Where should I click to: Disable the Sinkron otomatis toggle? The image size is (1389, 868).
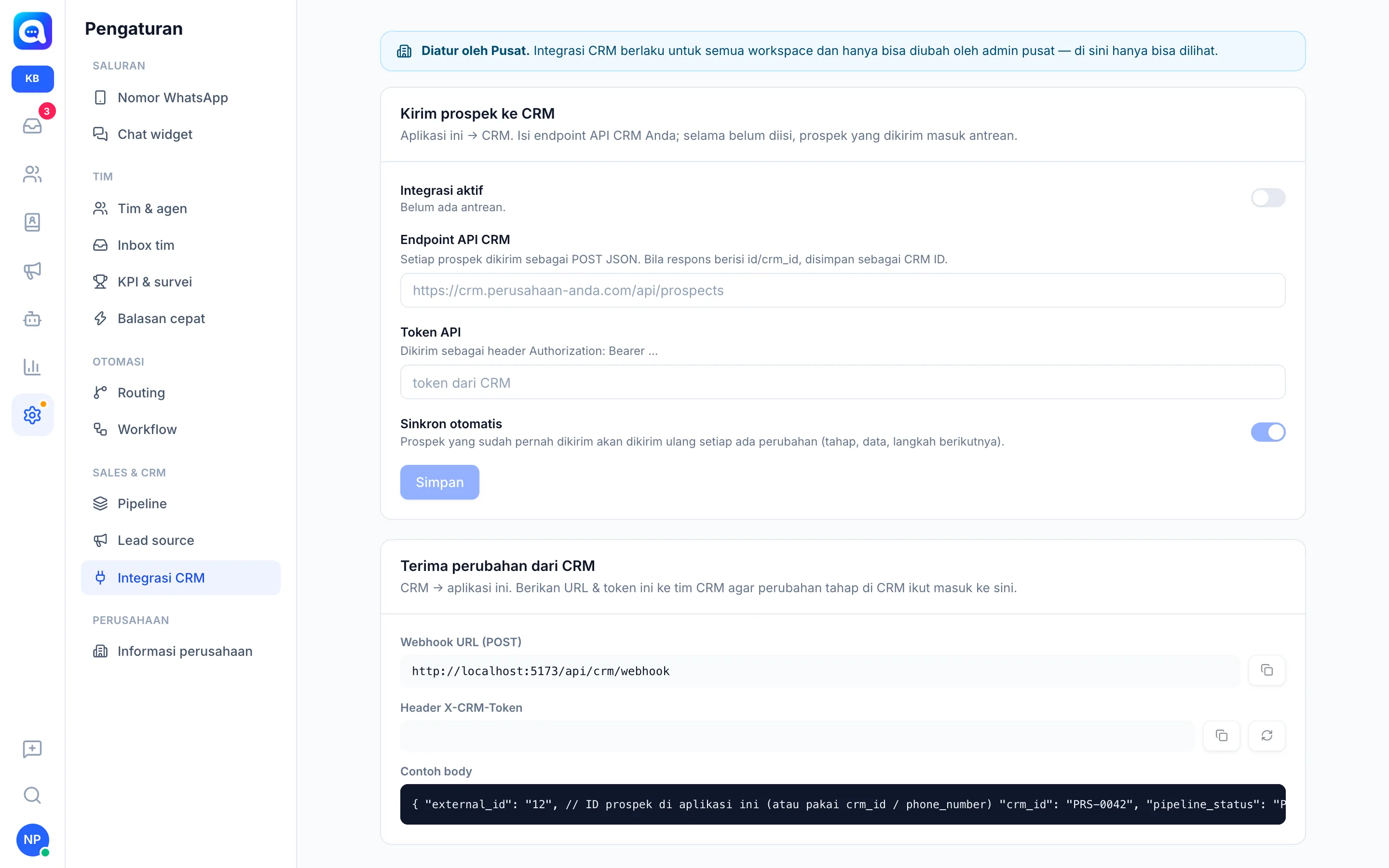(x=1268, y=432)
